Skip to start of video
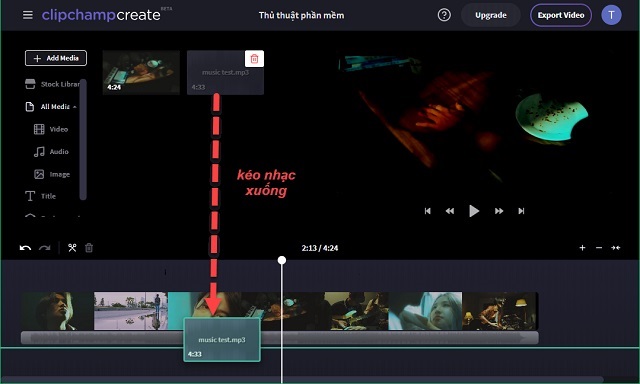The height and width of the screenshot is (384, 640). pos(427,211)
